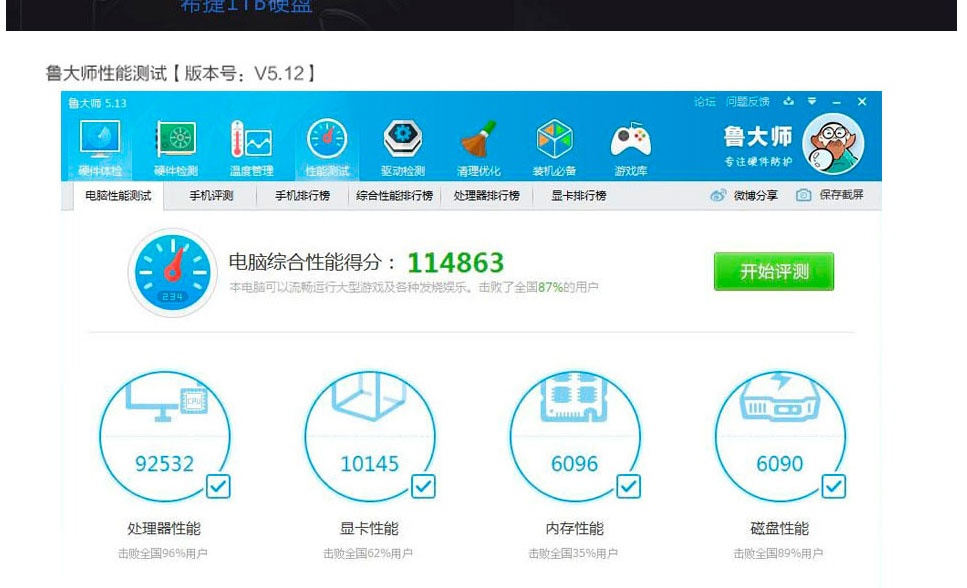The width and height of the screenshot is (967, 588).
Task: Select the 性能测试 performance test section
Action: click(327, 148)
